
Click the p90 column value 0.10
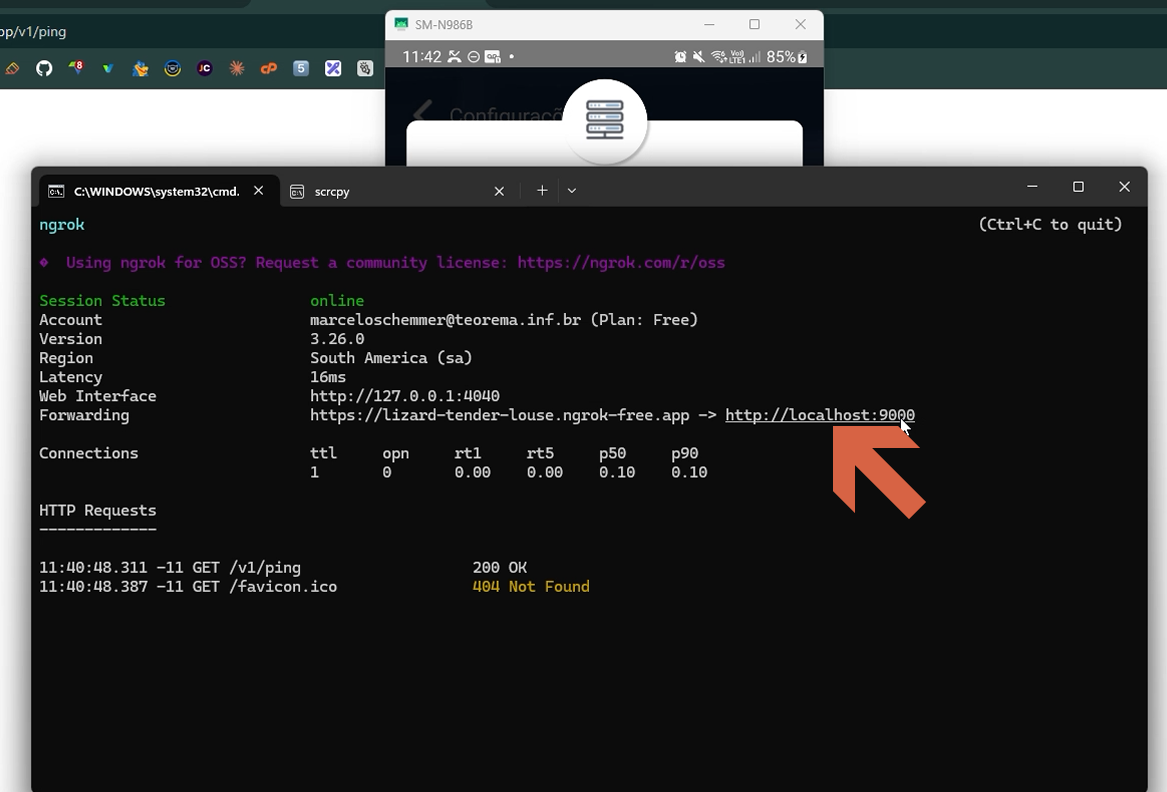coord(689,473)
